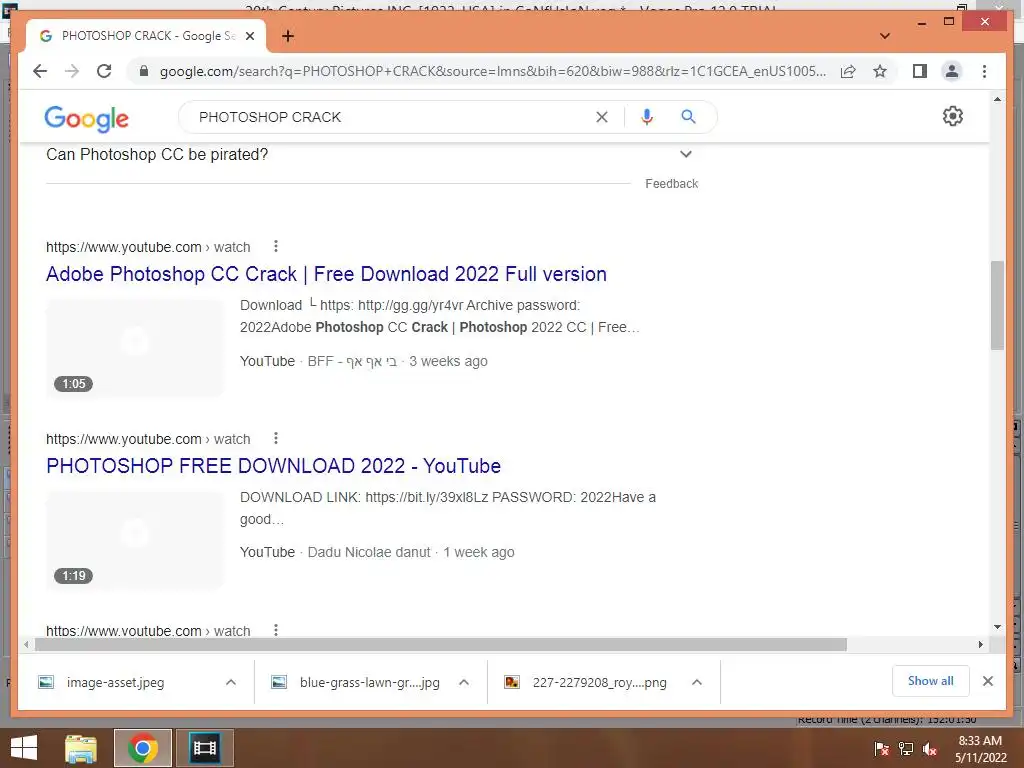This screenshot has width=1024, height=768.
Task: Bookmark this tab with star icon
Action: click(880, 71)
